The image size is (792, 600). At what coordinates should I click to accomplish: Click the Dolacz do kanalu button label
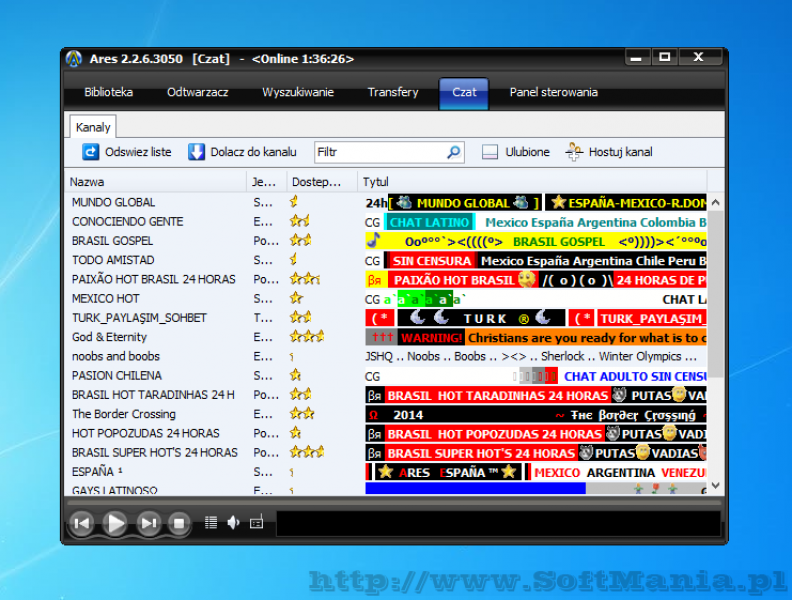[x=254, y=152]
